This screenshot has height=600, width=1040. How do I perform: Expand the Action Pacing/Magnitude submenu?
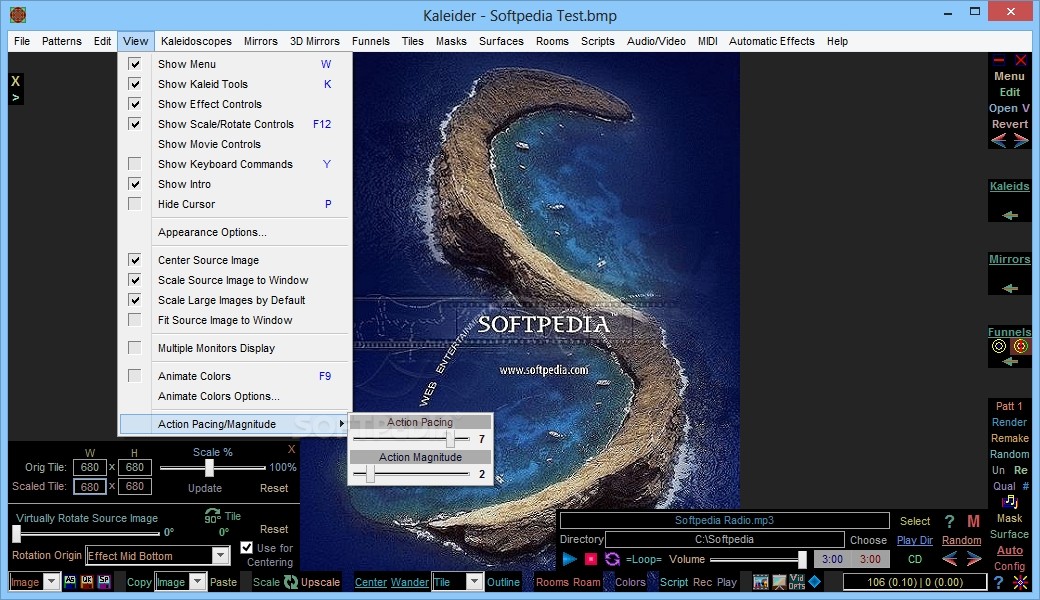(234, 424)
